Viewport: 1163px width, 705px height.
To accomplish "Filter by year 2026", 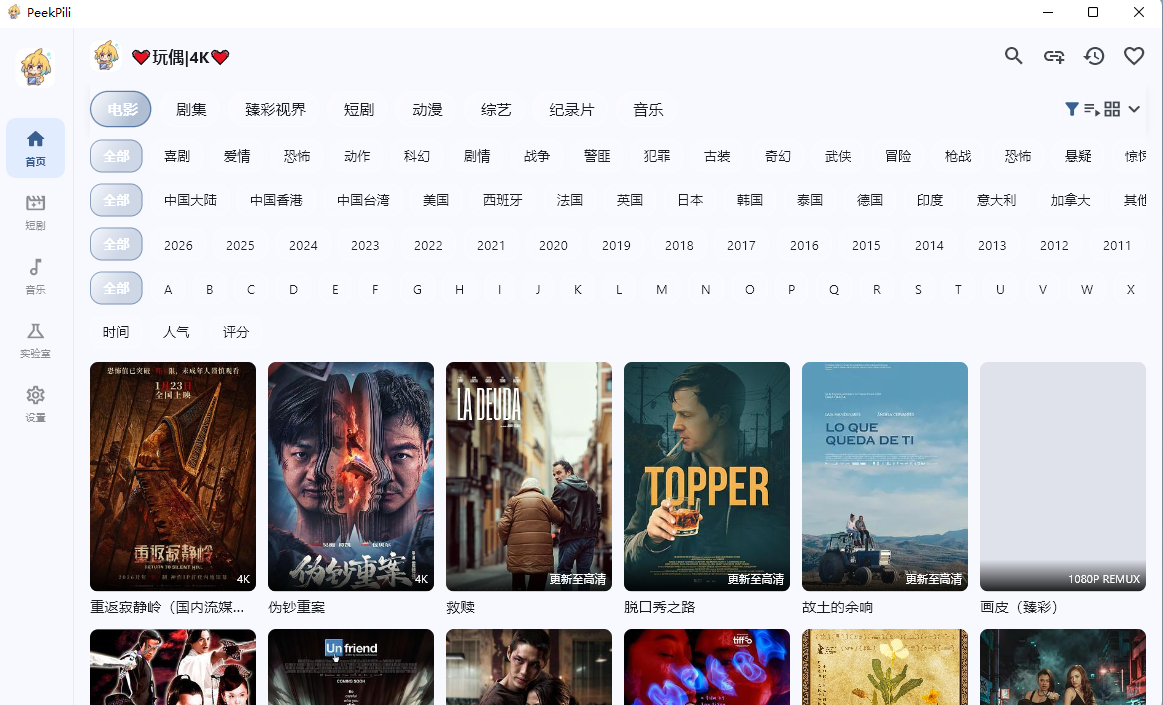I will (178, 245).
